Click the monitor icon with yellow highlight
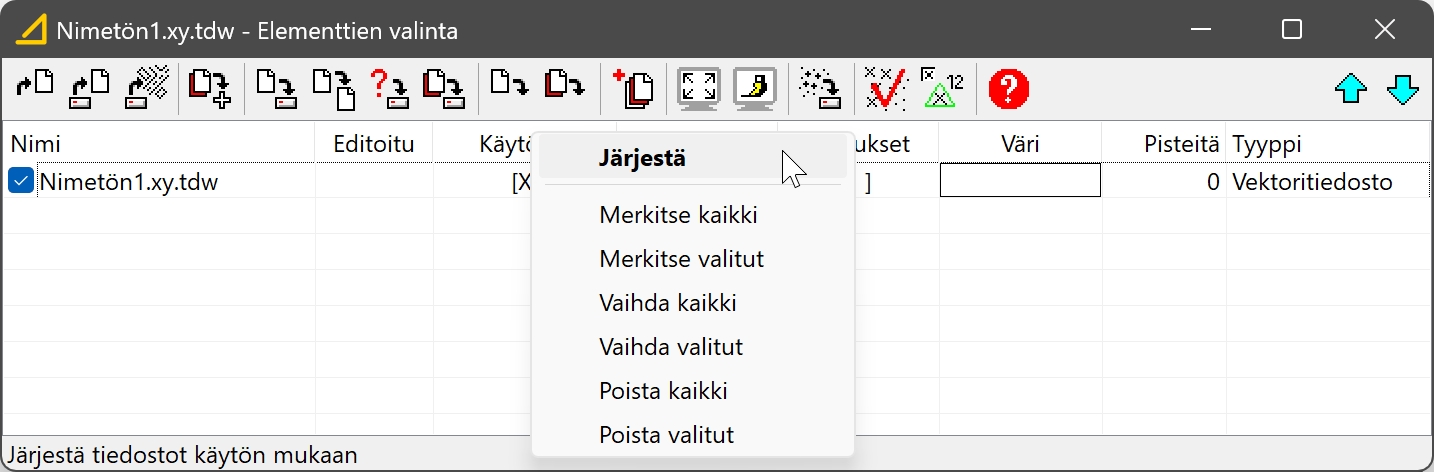The image size is (1434, 472). click(755, 88)
